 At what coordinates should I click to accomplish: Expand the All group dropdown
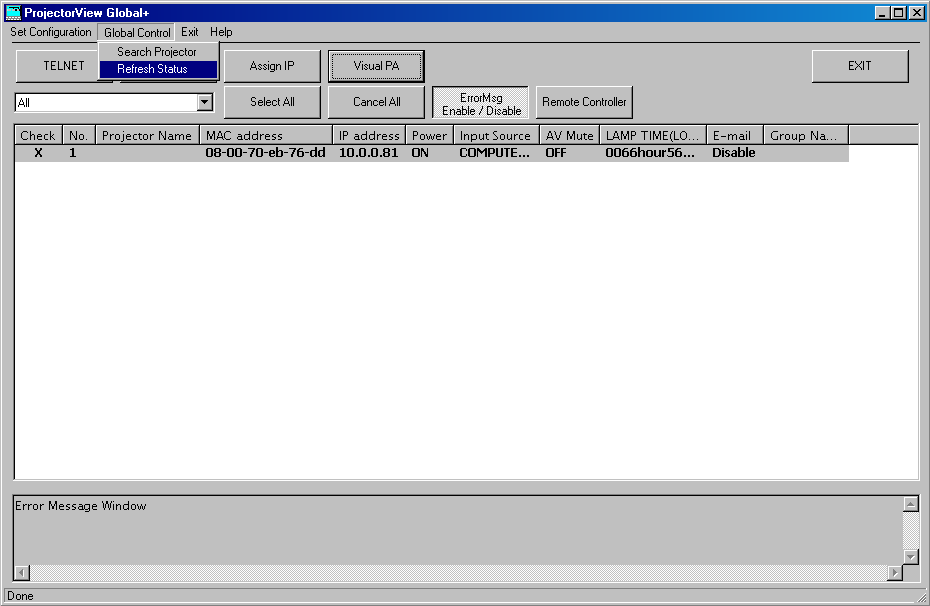click(x=205, y=102)
